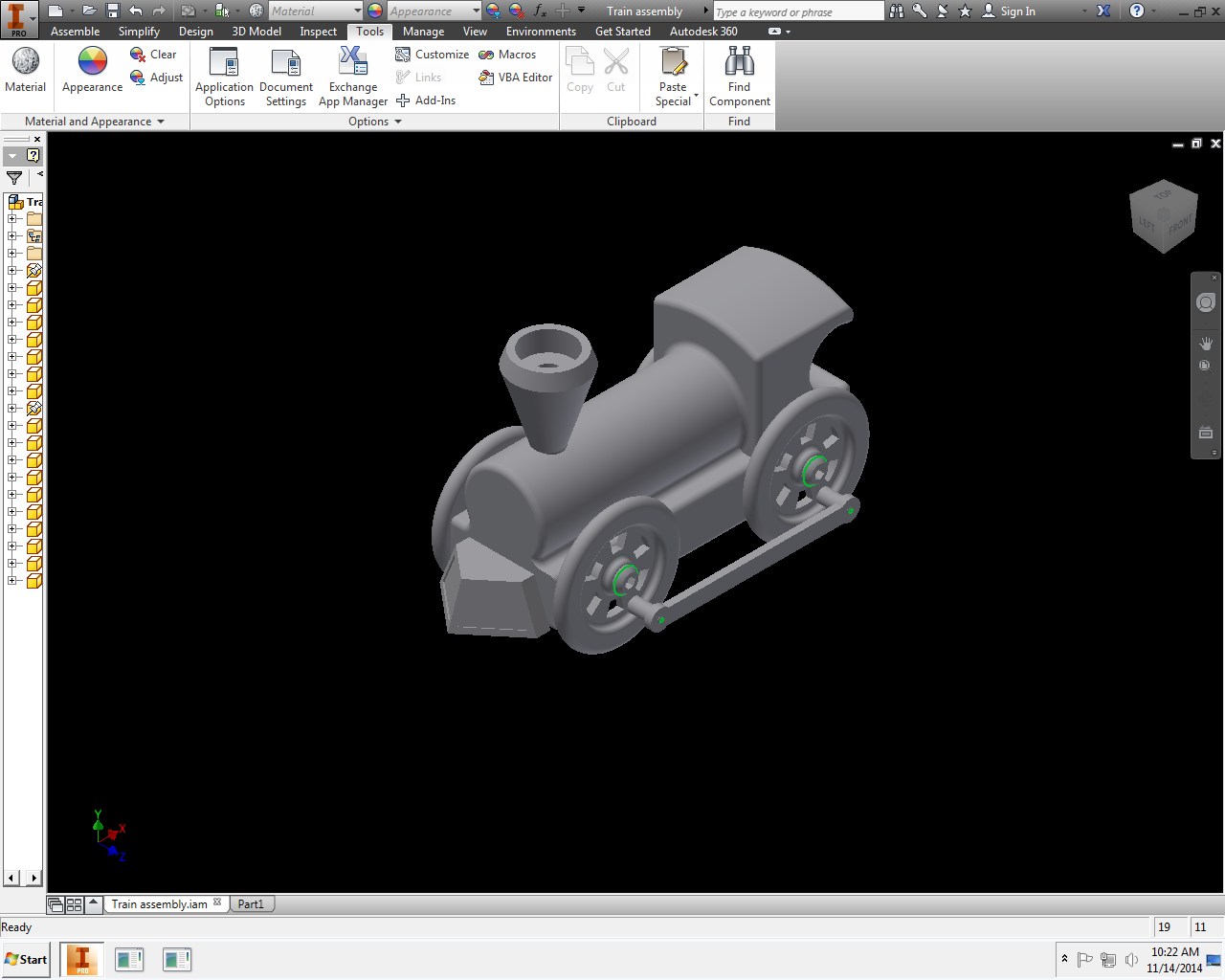Viewport: 1225px width, 980px height.
Task: Open the Appearance browser in the ribbon
Action: (x=92, y=70)
